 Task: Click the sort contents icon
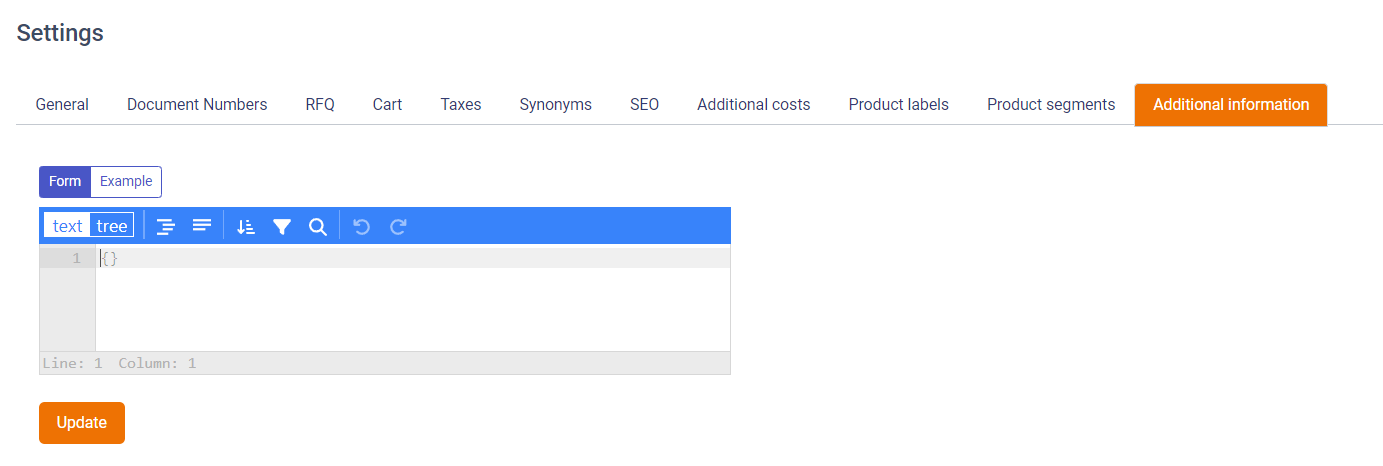point(246,226)
